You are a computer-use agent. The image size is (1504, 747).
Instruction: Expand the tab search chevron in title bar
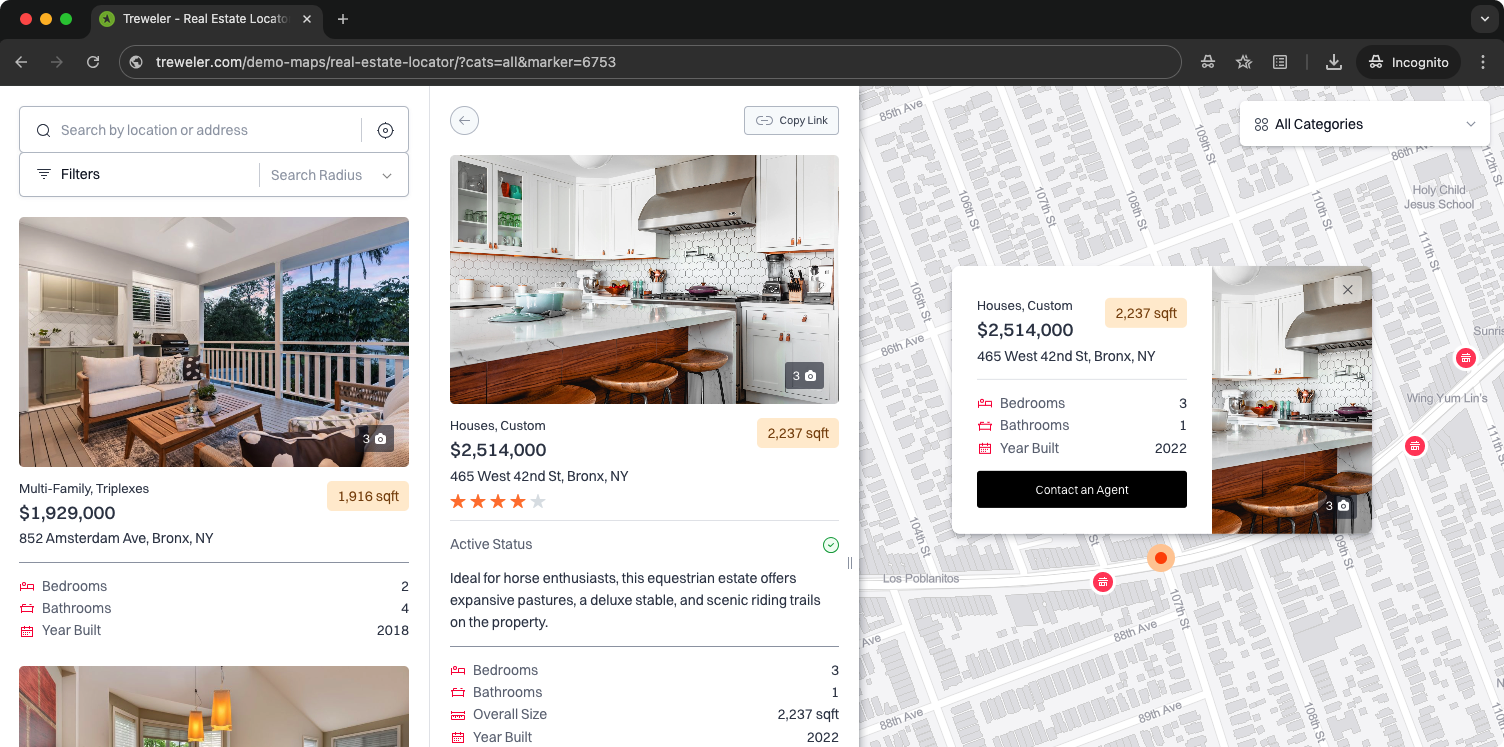coord(1485,19)
